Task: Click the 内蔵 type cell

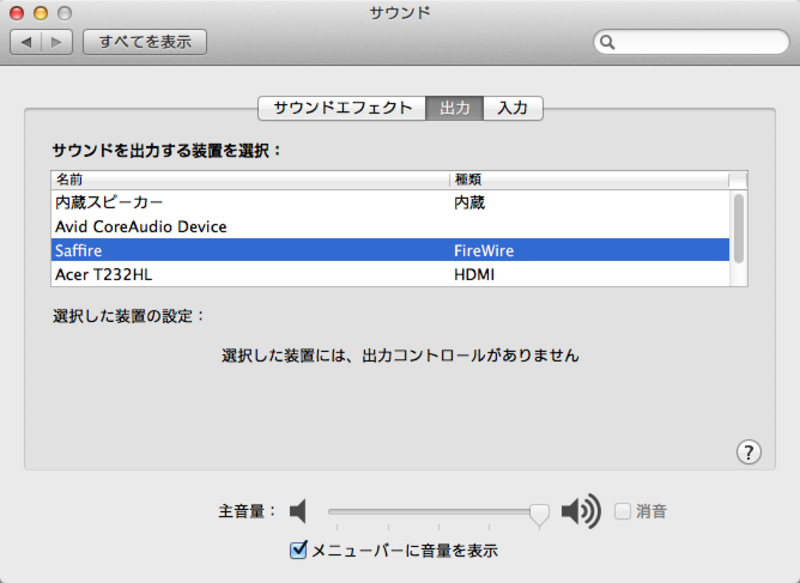Action: [469, 202]
